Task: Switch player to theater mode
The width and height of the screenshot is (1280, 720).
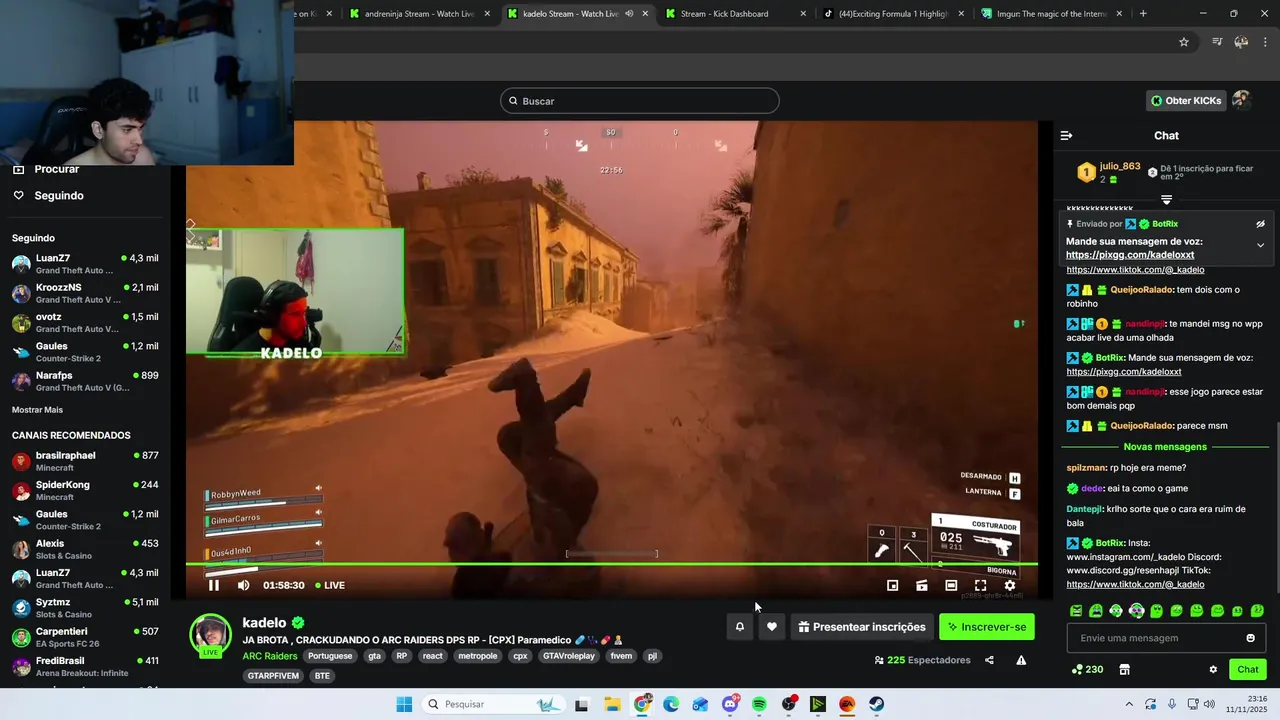Action: (951, 585)
